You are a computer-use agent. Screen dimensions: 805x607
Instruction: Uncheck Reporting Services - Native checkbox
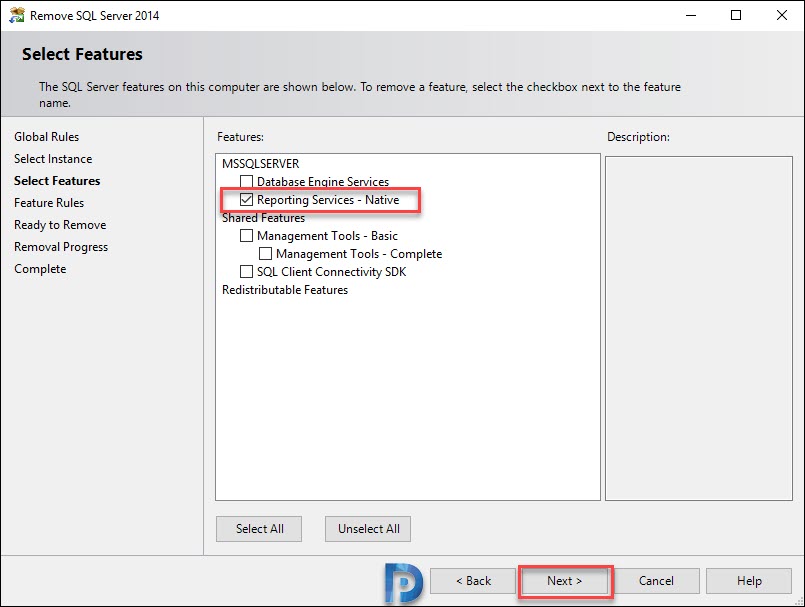point(246,199)
